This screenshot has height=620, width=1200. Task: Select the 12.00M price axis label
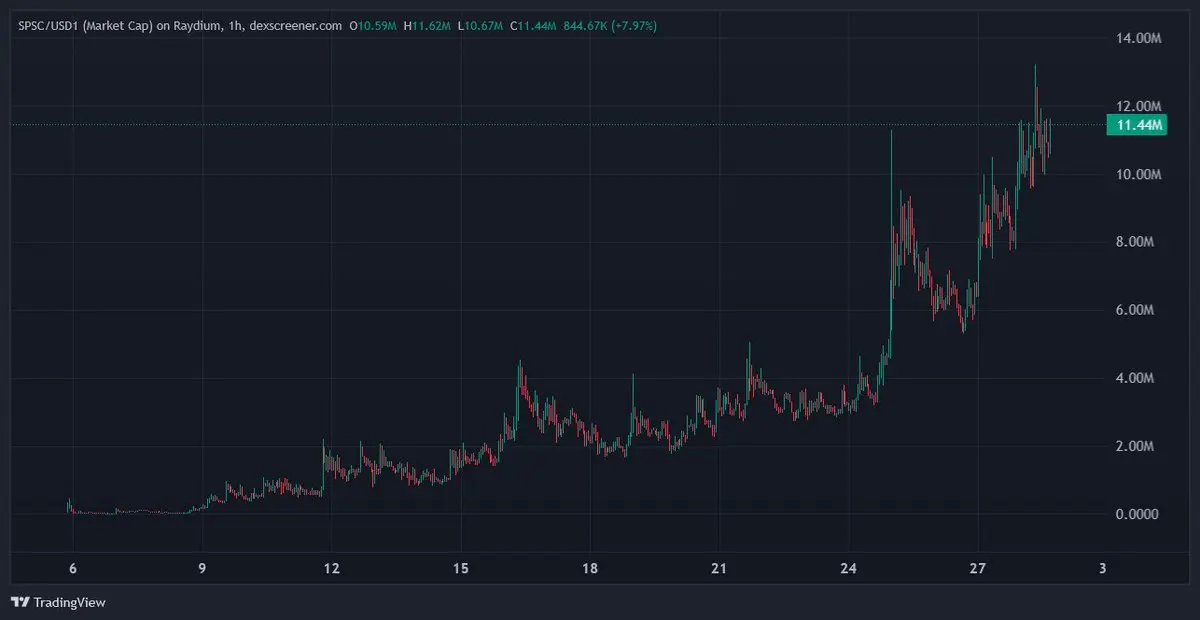(x=1139, y=106)
